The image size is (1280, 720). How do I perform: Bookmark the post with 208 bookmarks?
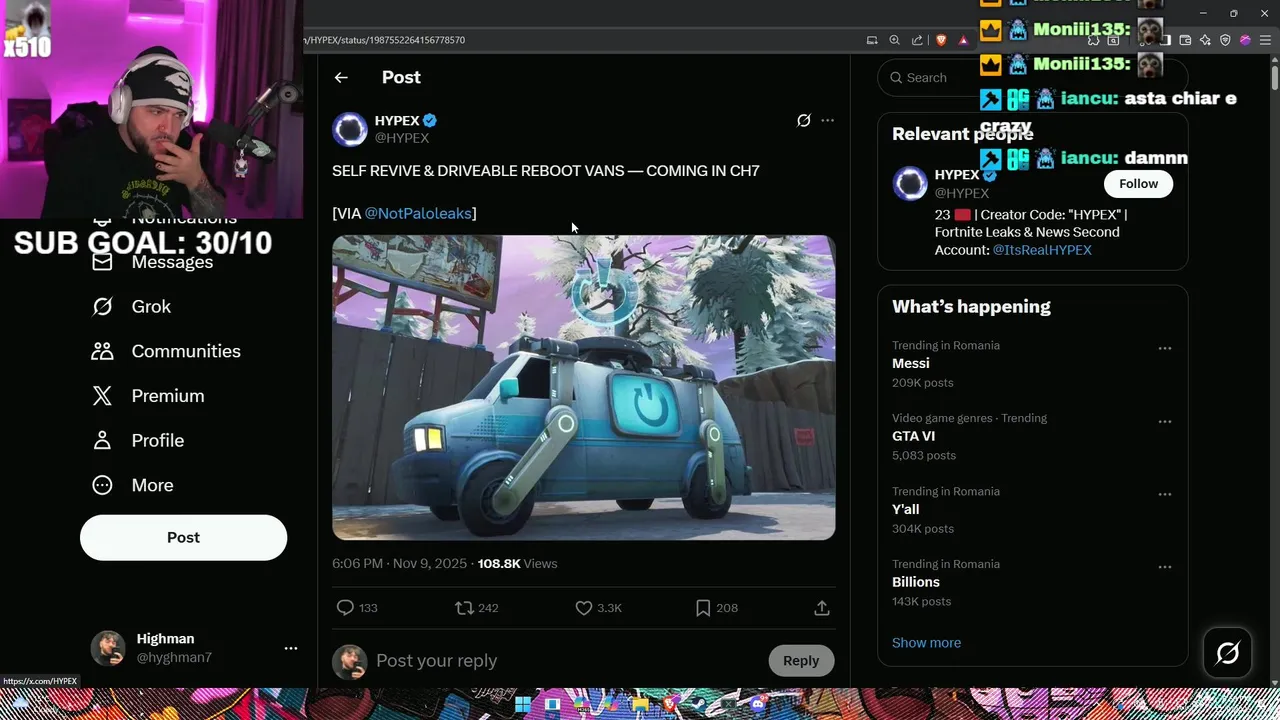point(703,607)
